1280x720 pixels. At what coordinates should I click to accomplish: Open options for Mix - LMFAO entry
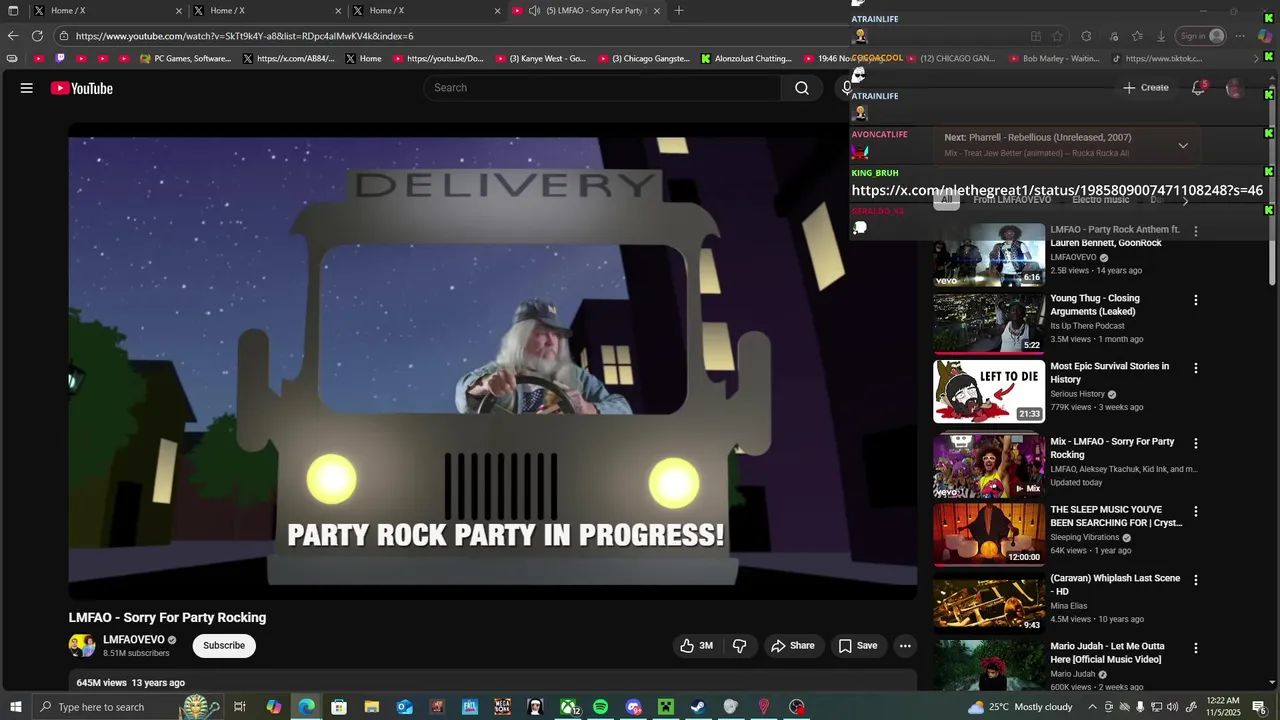(1195, 443)
